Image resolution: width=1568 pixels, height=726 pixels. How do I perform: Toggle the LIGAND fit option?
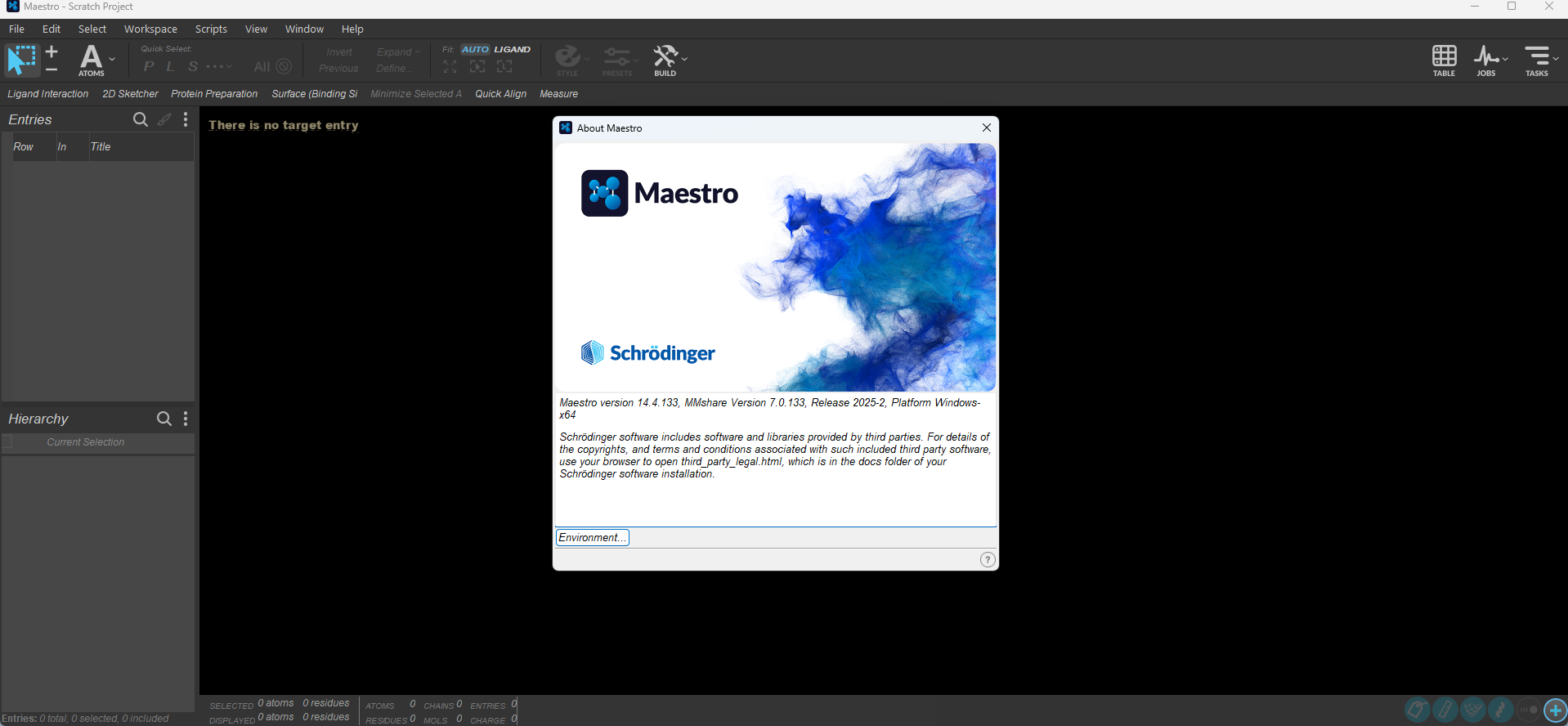pyautogui.click(x=513, y=49)
